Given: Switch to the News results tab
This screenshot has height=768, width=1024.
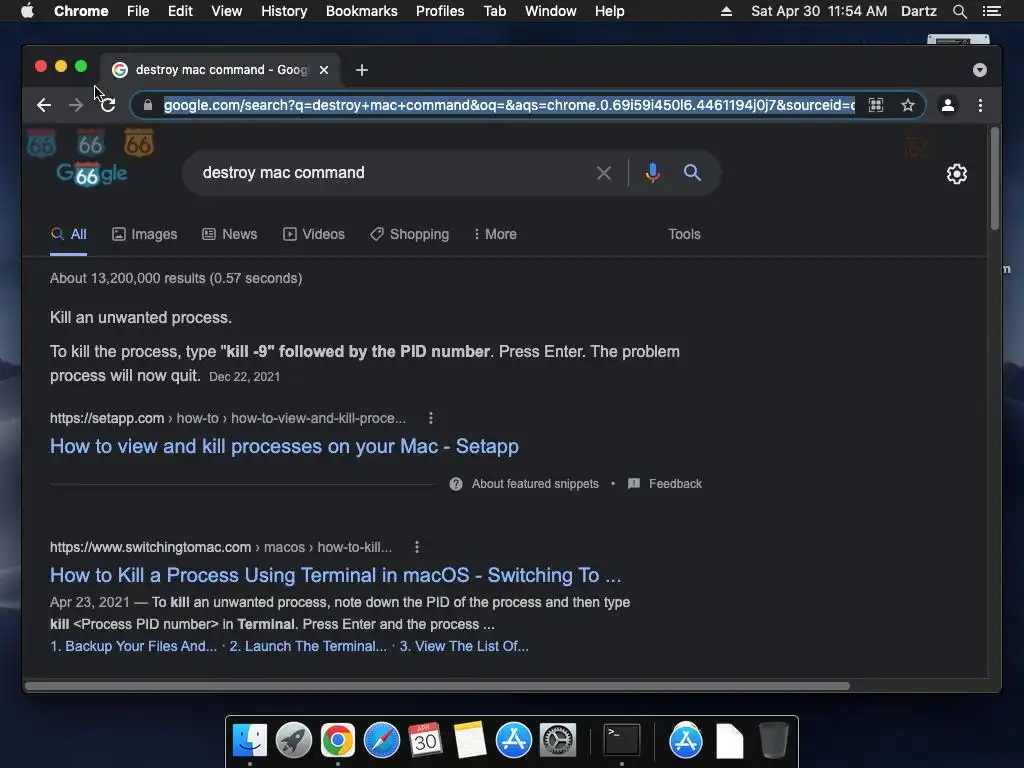Looking at the screenshot, I should pyautogui.click(x=229, y=234).
